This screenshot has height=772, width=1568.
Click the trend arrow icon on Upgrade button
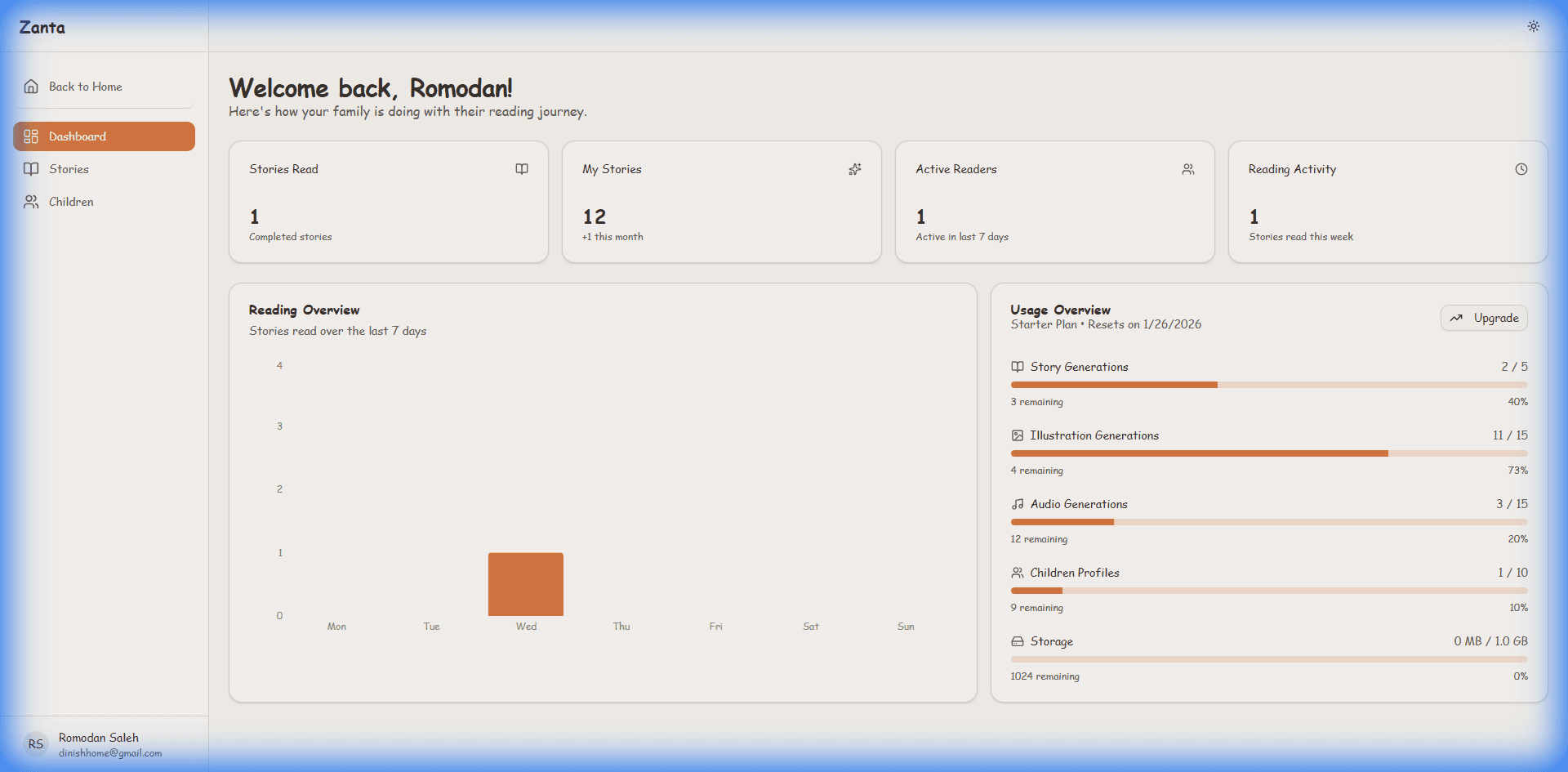point(1457,318)
